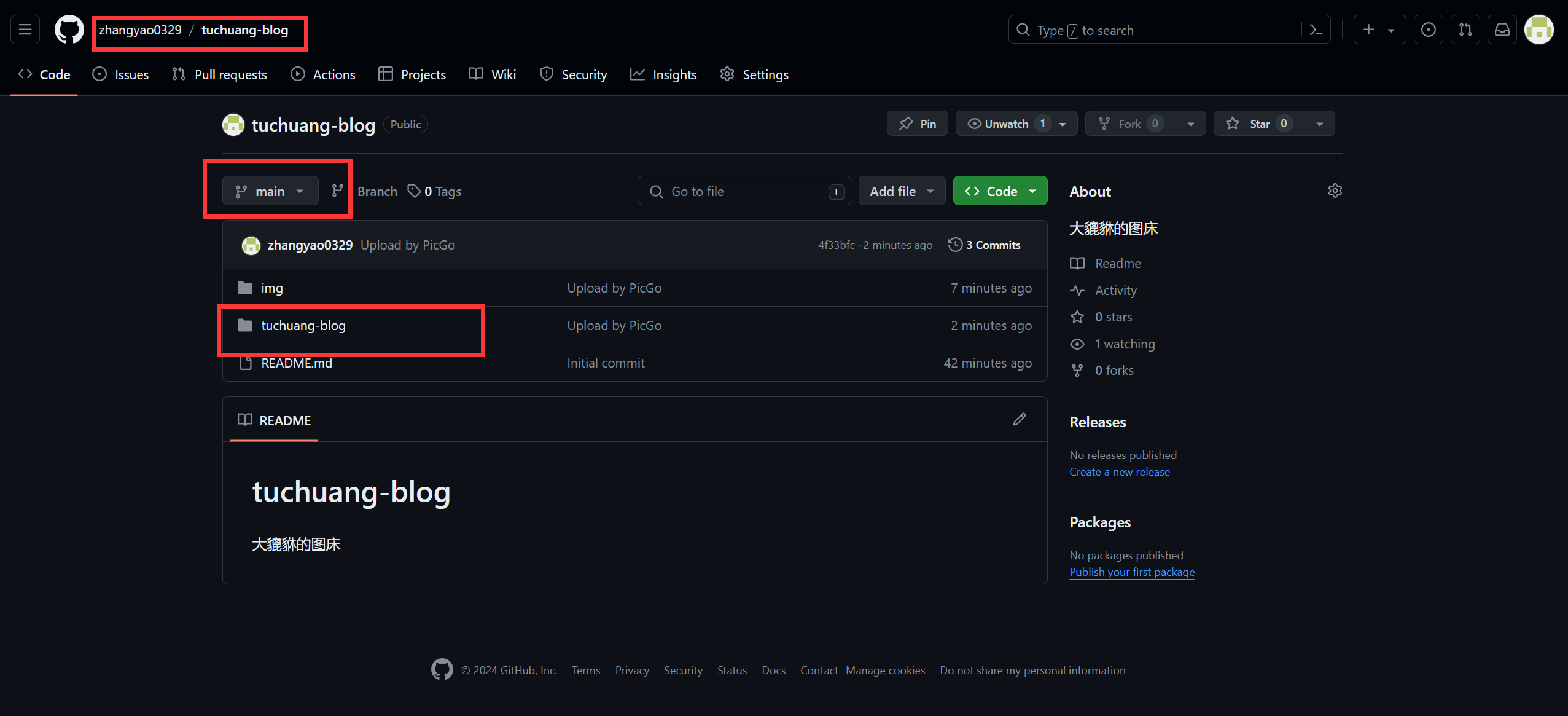Click tuchuang-blog link in breadcrumb
The image size is (1568, 716).
(x=244, y=30)
